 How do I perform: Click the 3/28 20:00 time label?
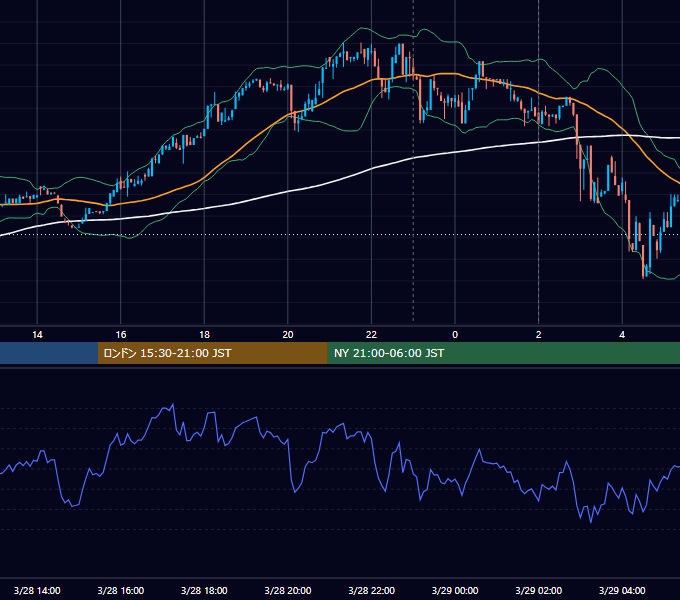[288, 590]
